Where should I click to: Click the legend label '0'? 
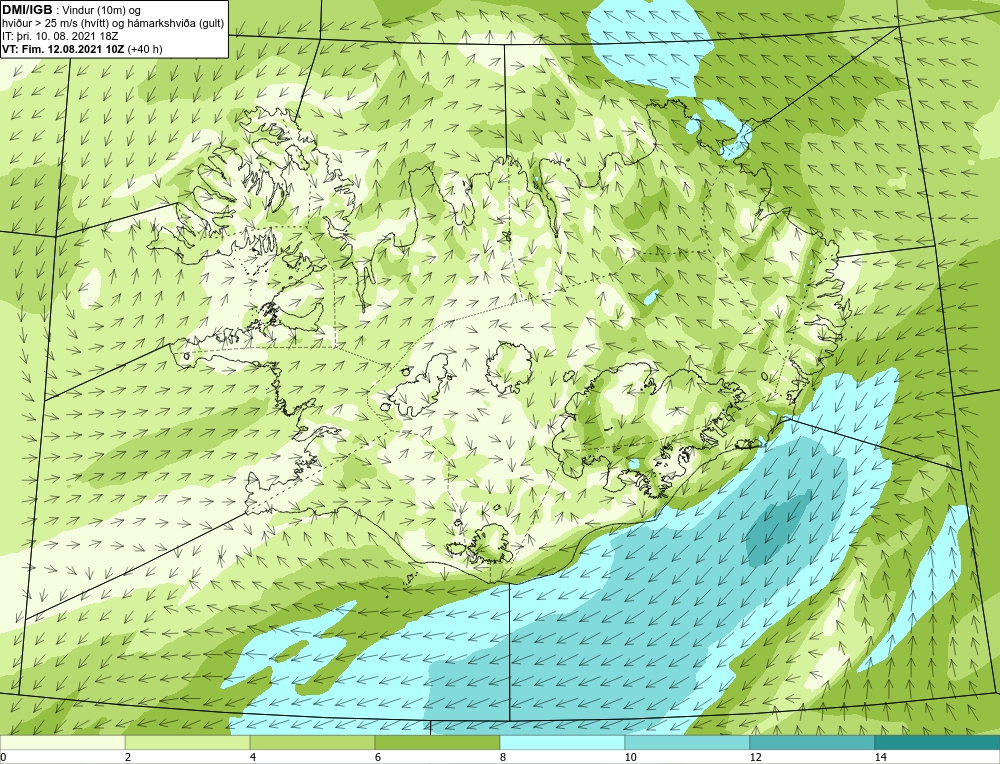(3, 757)
